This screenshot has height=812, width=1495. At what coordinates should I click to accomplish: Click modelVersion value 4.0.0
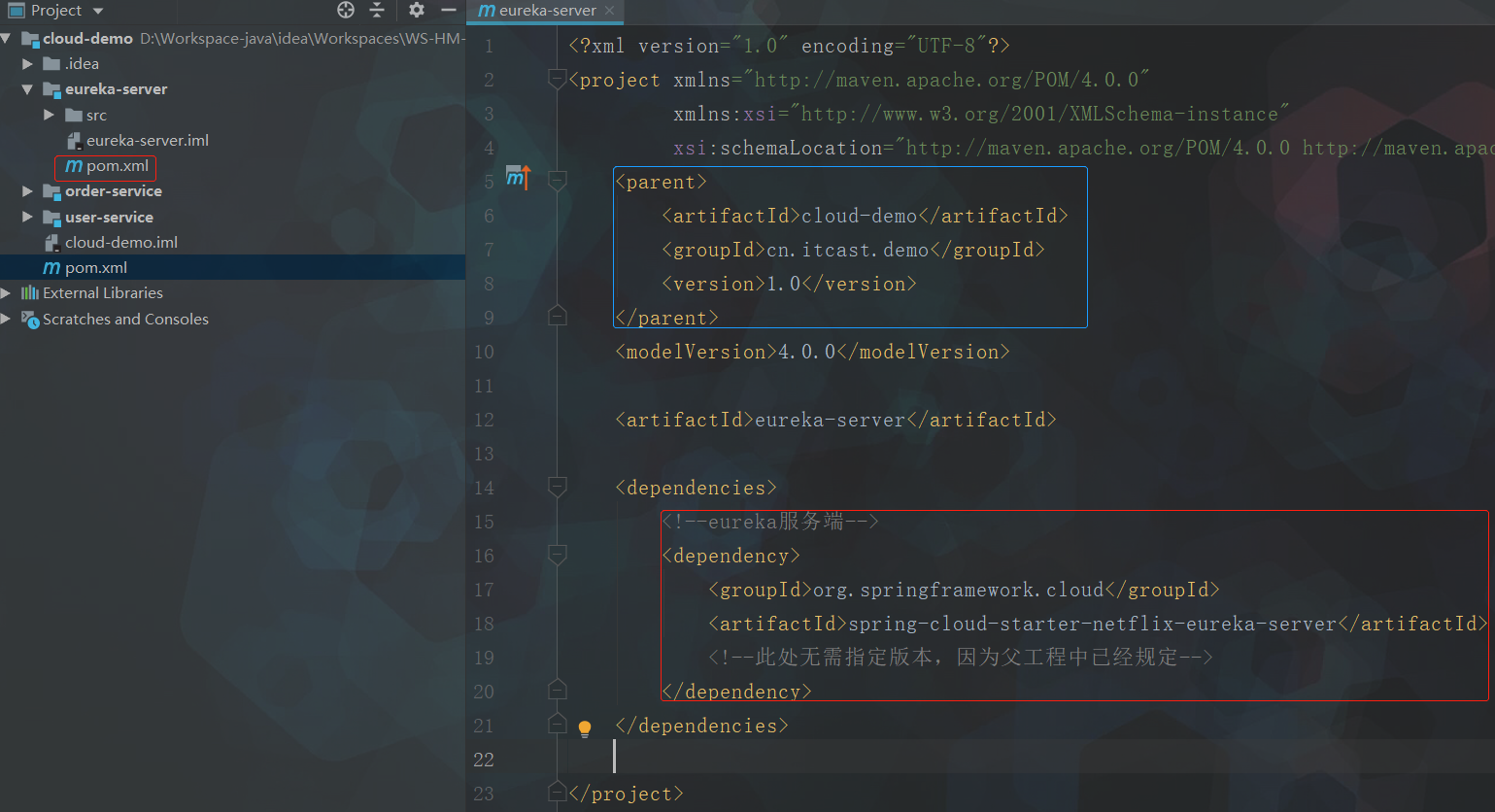(x=806, y=353)
